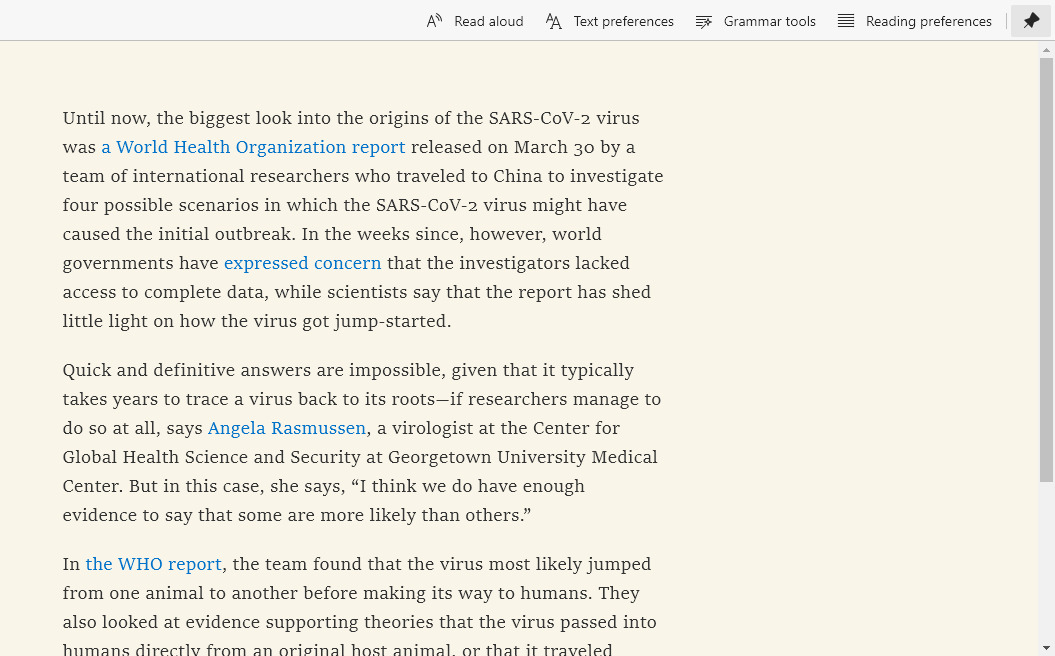Click the Text preferences font-size icon
Screen dimensions: 1055x656
[x=554, y=21]
